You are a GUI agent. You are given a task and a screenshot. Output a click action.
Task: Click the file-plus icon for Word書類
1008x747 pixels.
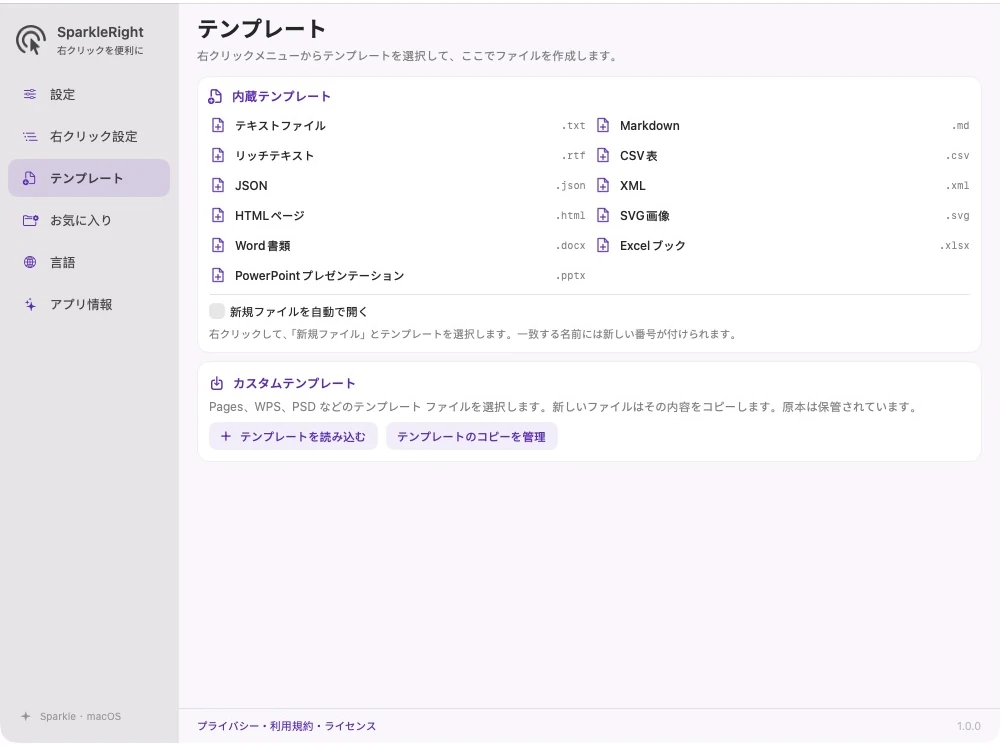pos(218,246)
